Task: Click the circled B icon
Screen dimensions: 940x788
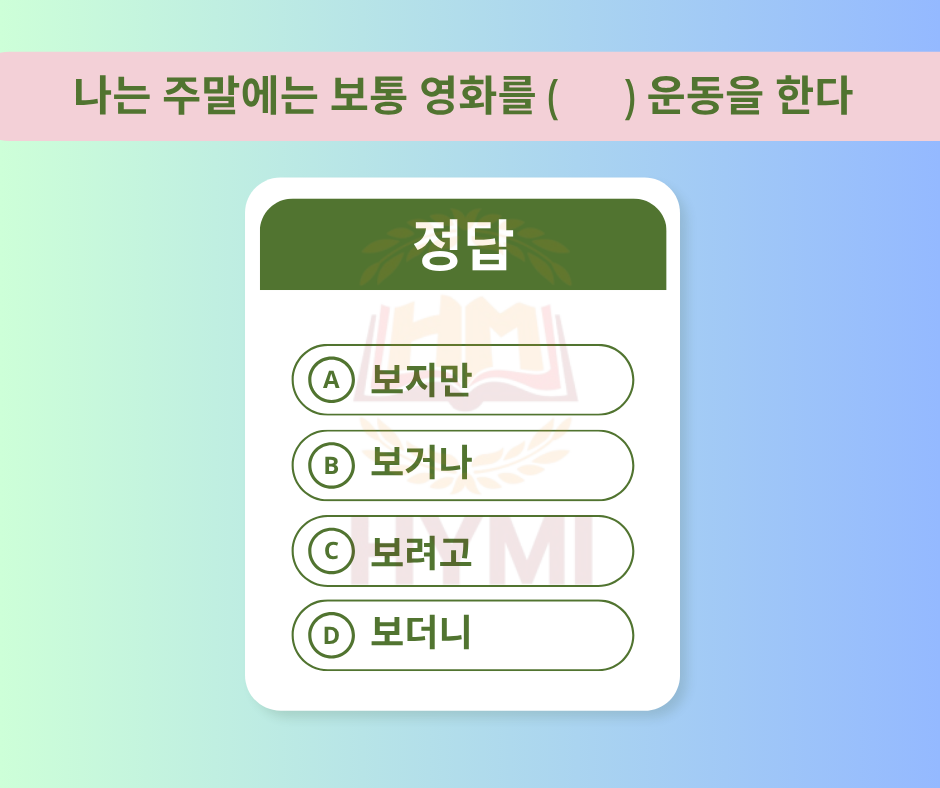Action: (332, 465)
